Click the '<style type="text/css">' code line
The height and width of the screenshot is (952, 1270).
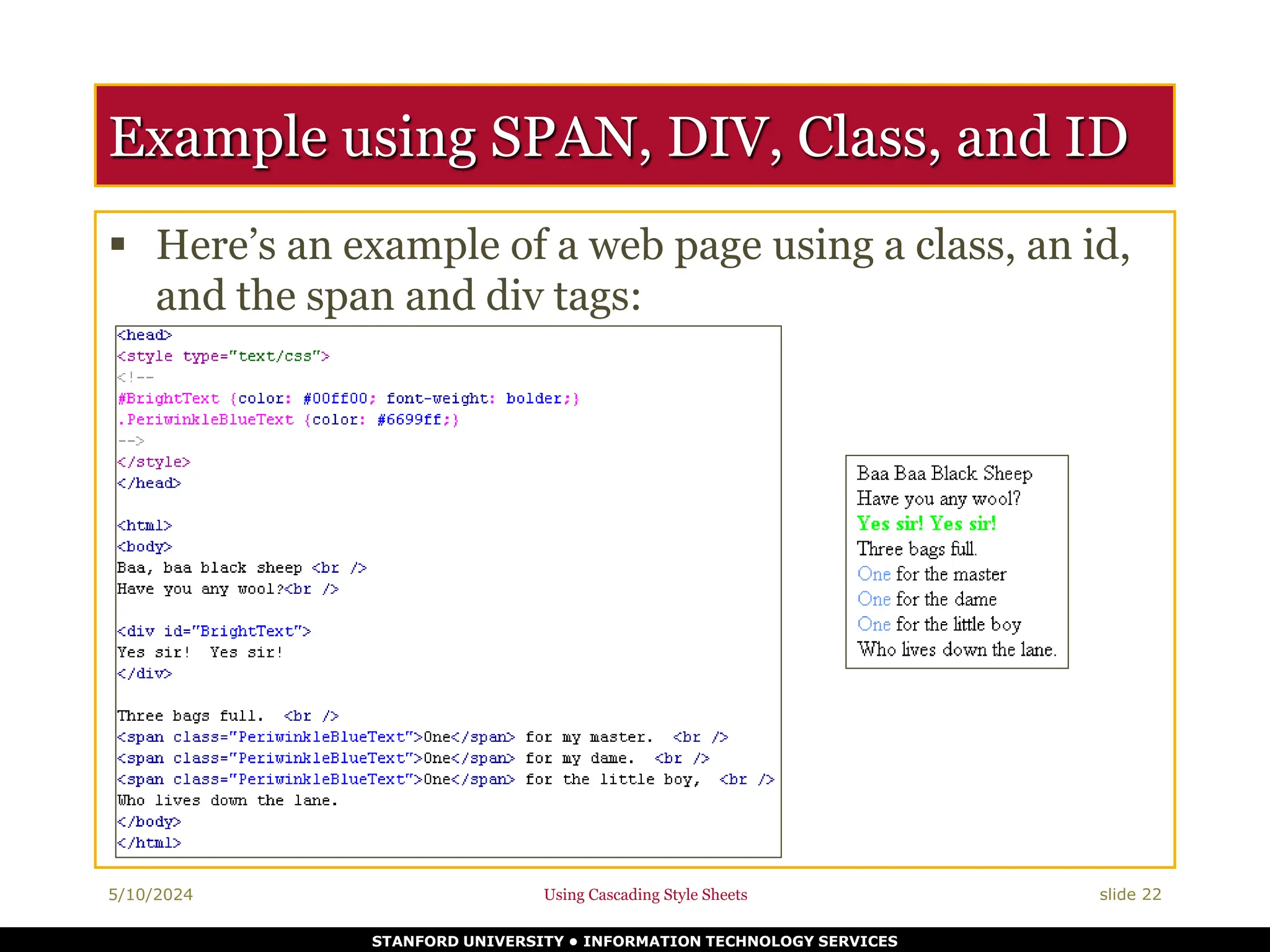223,356
